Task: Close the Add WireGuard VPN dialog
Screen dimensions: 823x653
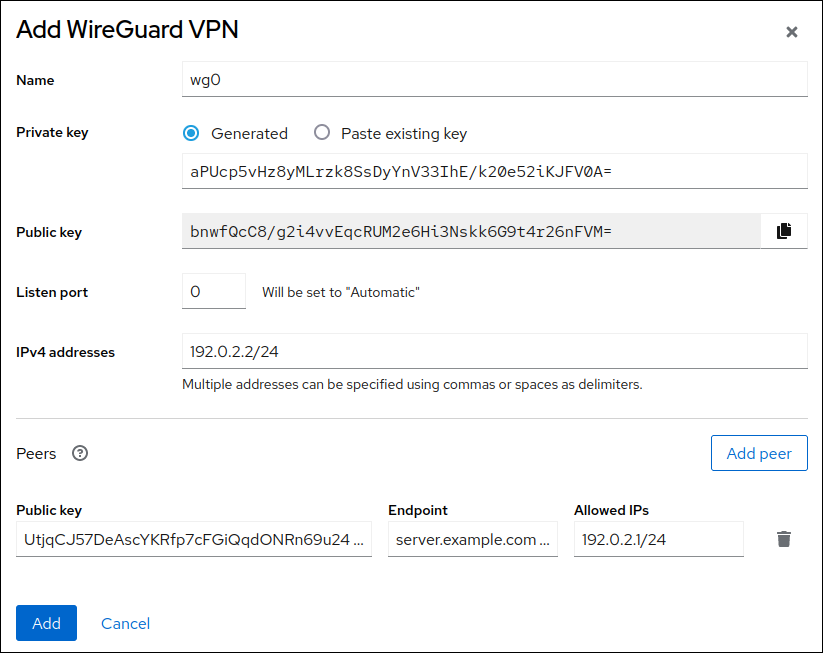Action: point(791,32)
